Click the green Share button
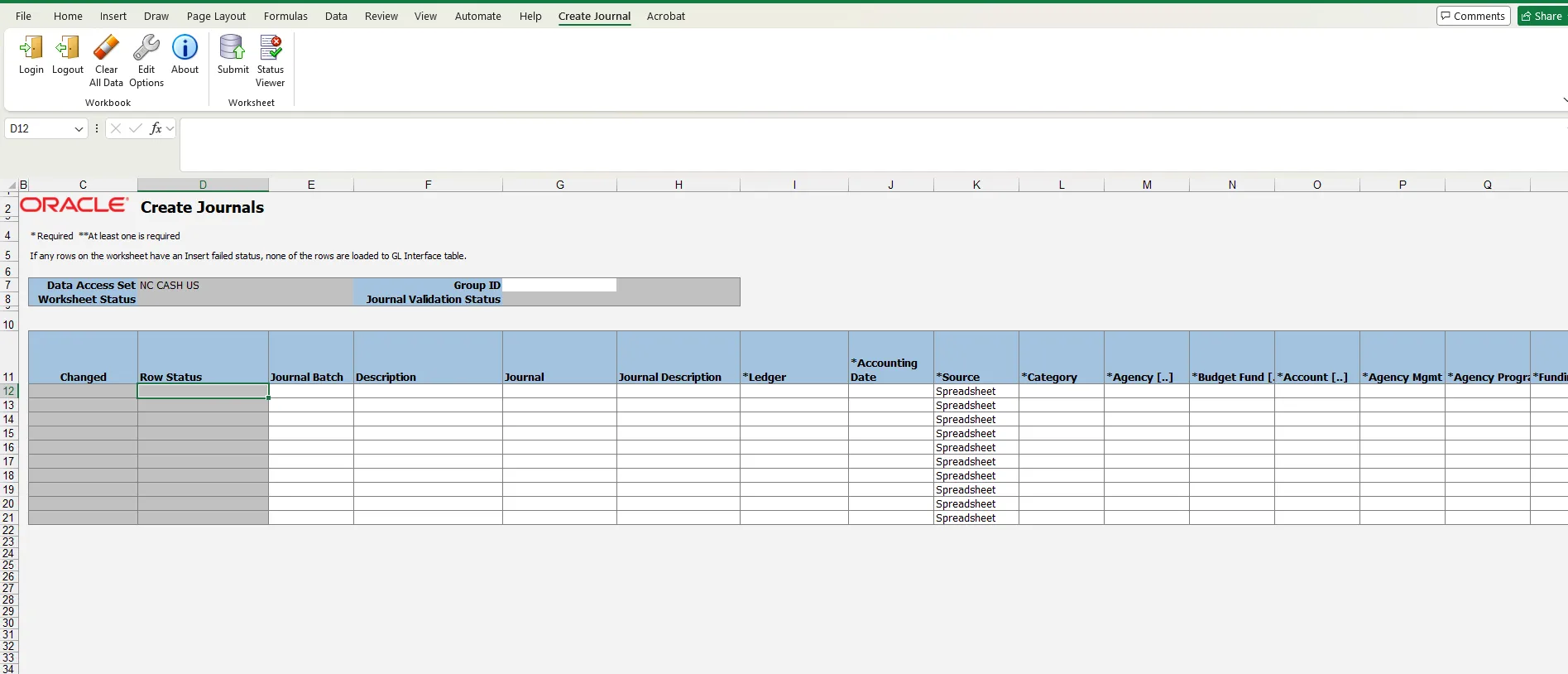Screen dimensions: 1568x674 [x=1542, y=16]
